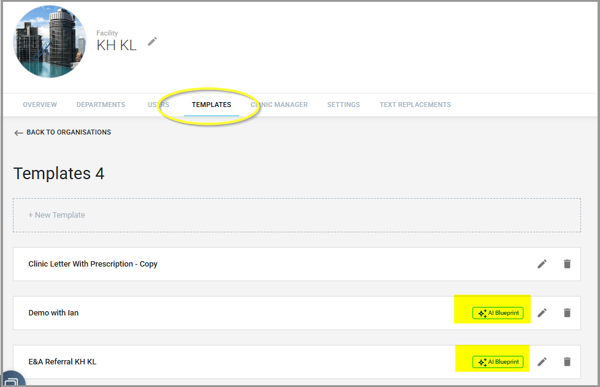Open the Overview tab
Screen dimensions: 600x387
click(x=40, y=105)
